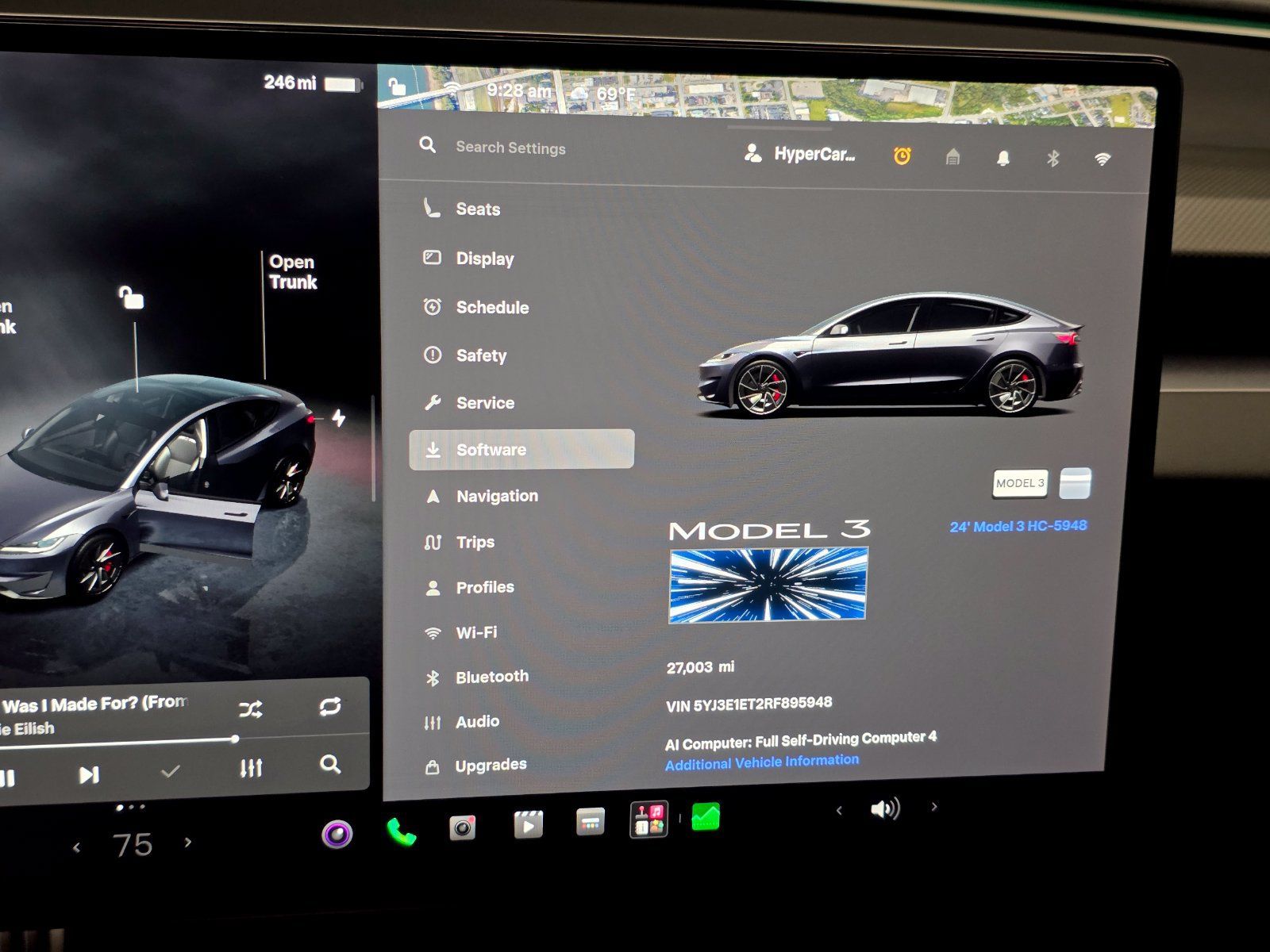Screen dimensions: 1270x952
Task: Click the 27,003 mi odometer reading
Action: (x=700, y=667)
